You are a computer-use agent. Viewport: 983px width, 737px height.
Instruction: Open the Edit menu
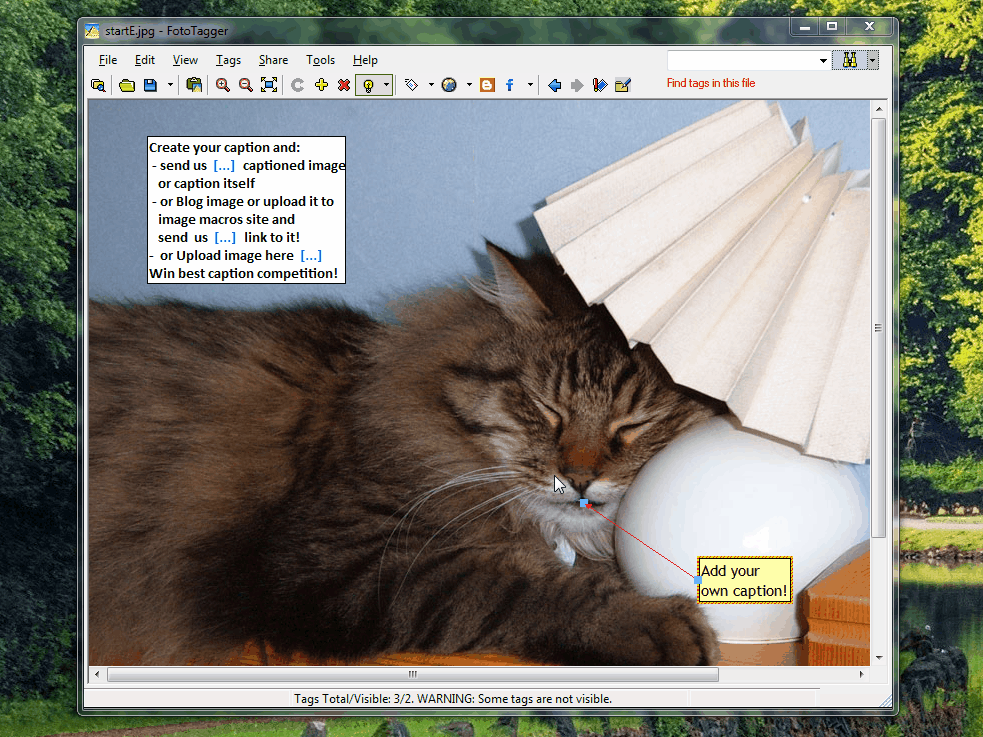point(145,60)
